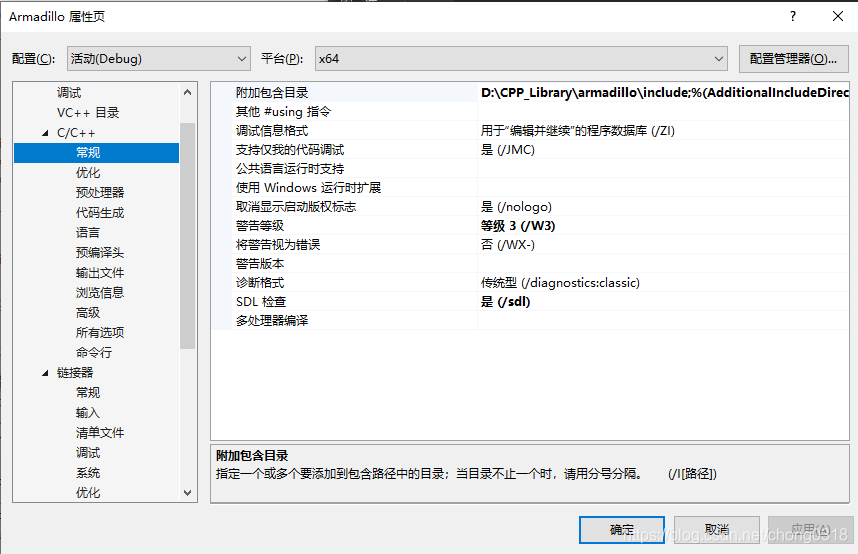Select 诊断格式 property name
This screenshot has height=554, width=858.
260,282
